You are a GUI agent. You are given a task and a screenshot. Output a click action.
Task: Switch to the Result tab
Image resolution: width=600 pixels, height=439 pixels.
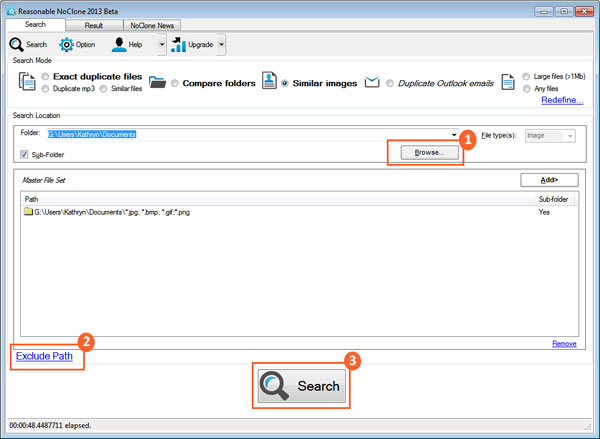point(94,26)
